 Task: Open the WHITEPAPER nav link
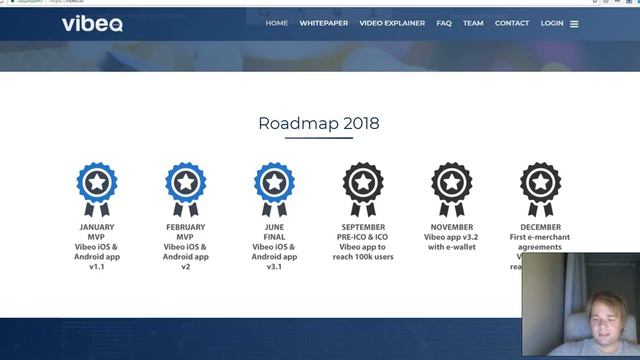pos(324,23)
